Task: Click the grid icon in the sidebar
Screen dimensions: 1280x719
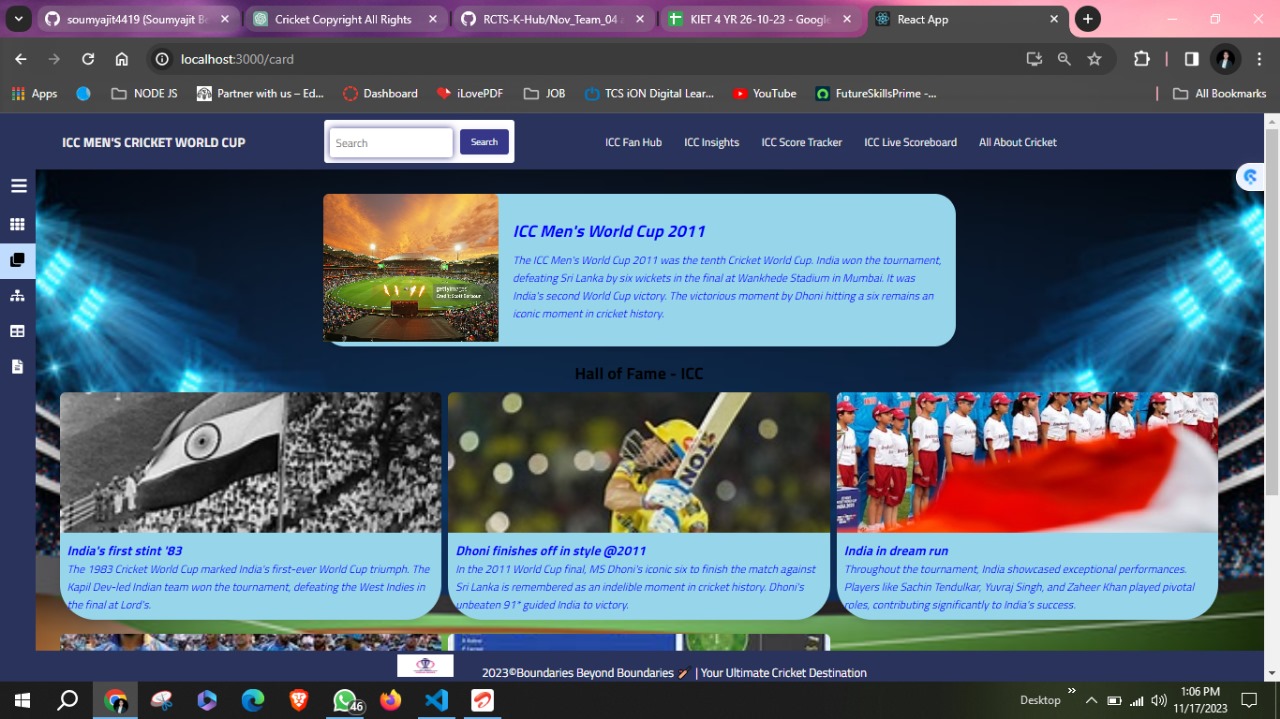Action: coord(18,225)
